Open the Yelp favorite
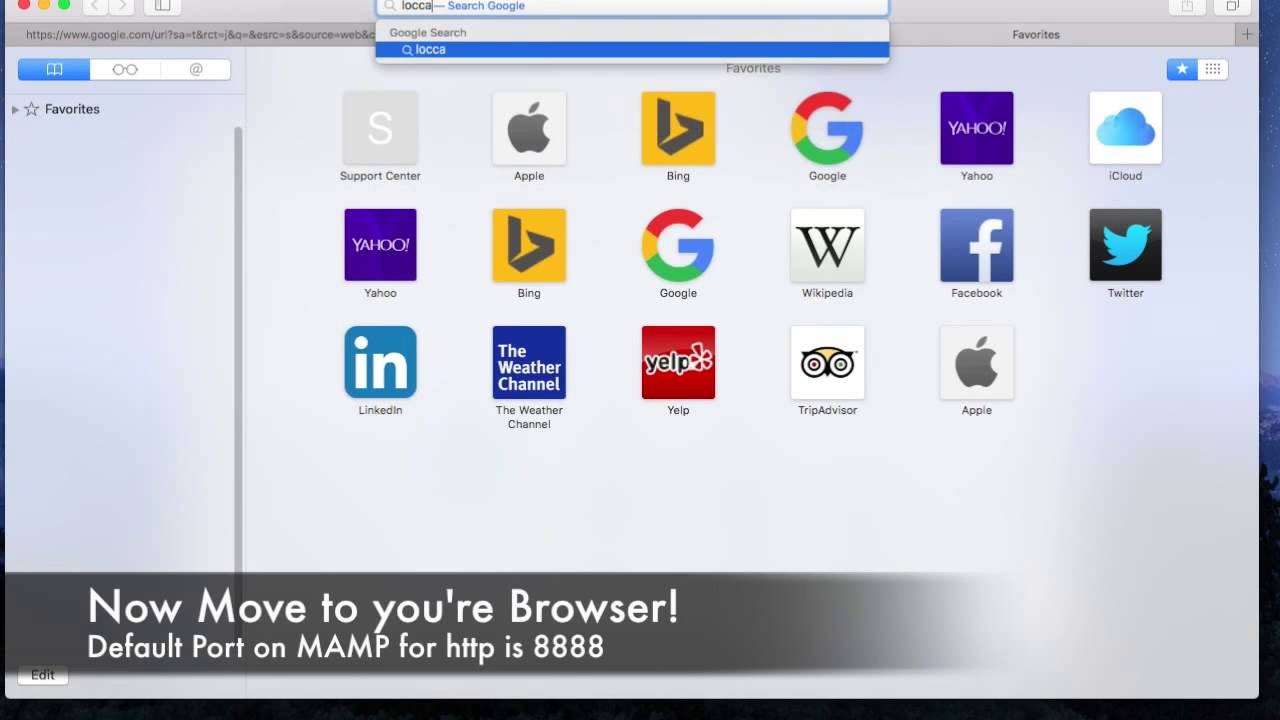 [x=678, y=362]
